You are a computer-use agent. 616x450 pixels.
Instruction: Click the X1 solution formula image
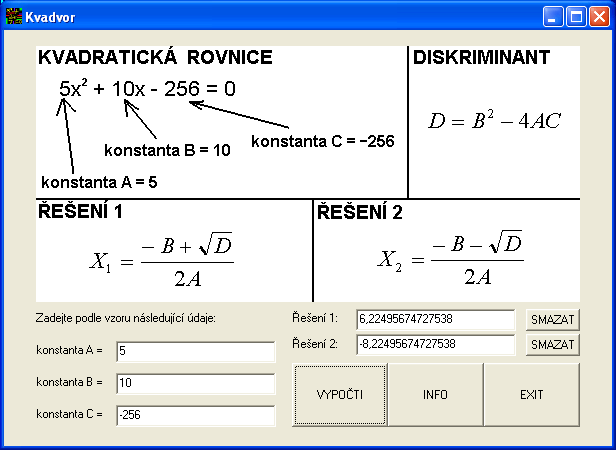coord(162,259)
